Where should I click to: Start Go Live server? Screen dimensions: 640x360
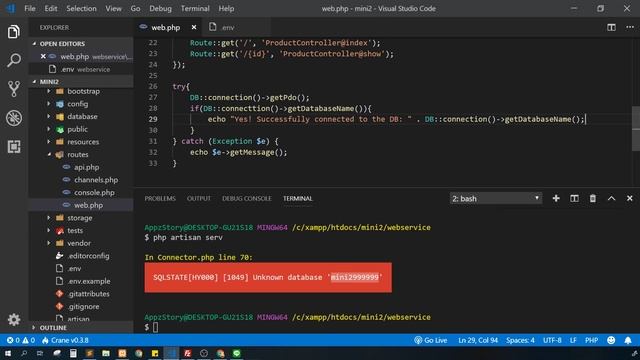[431, 340]
